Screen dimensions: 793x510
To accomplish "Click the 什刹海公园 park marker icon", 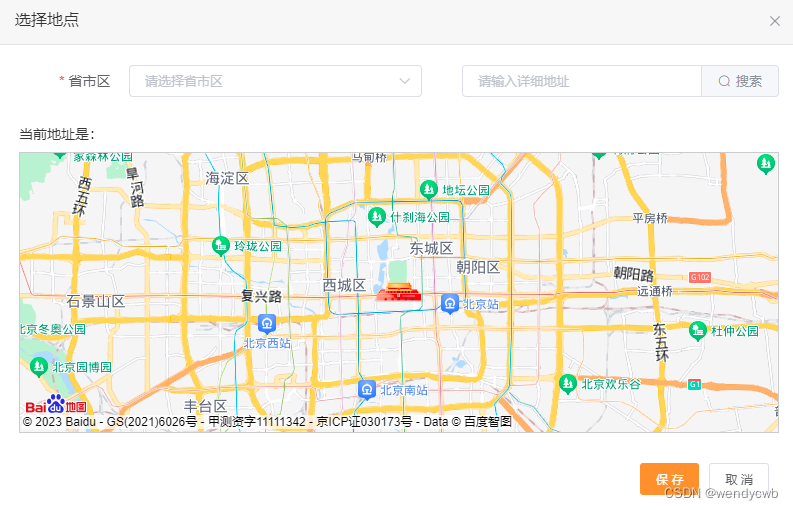I will 376,217.
